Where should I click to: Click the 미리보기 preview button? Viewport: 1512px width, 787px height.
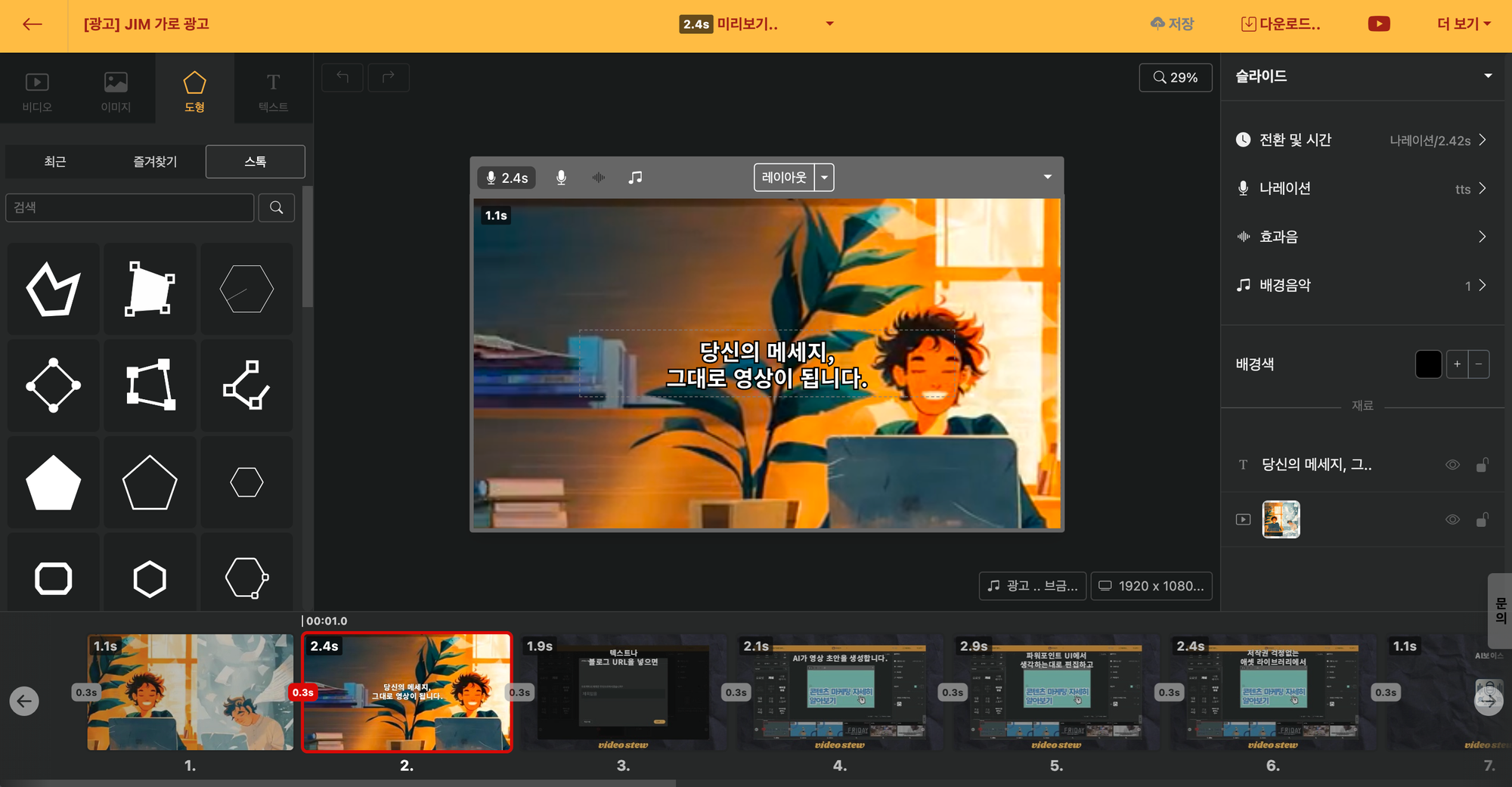pyautogui.click(x=730, y=24)
